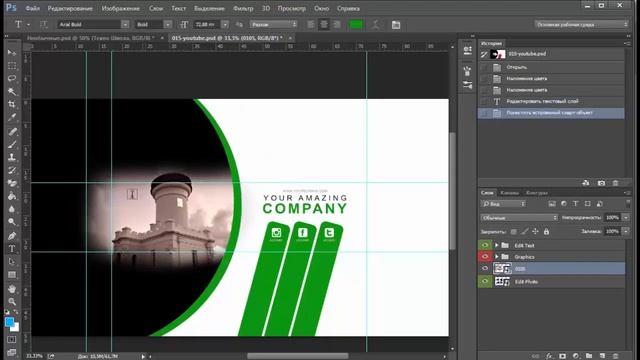This screenshot has height=360, width=640.
Task: Open workspace switcher dropdown
Action: [x=581, y=24]
